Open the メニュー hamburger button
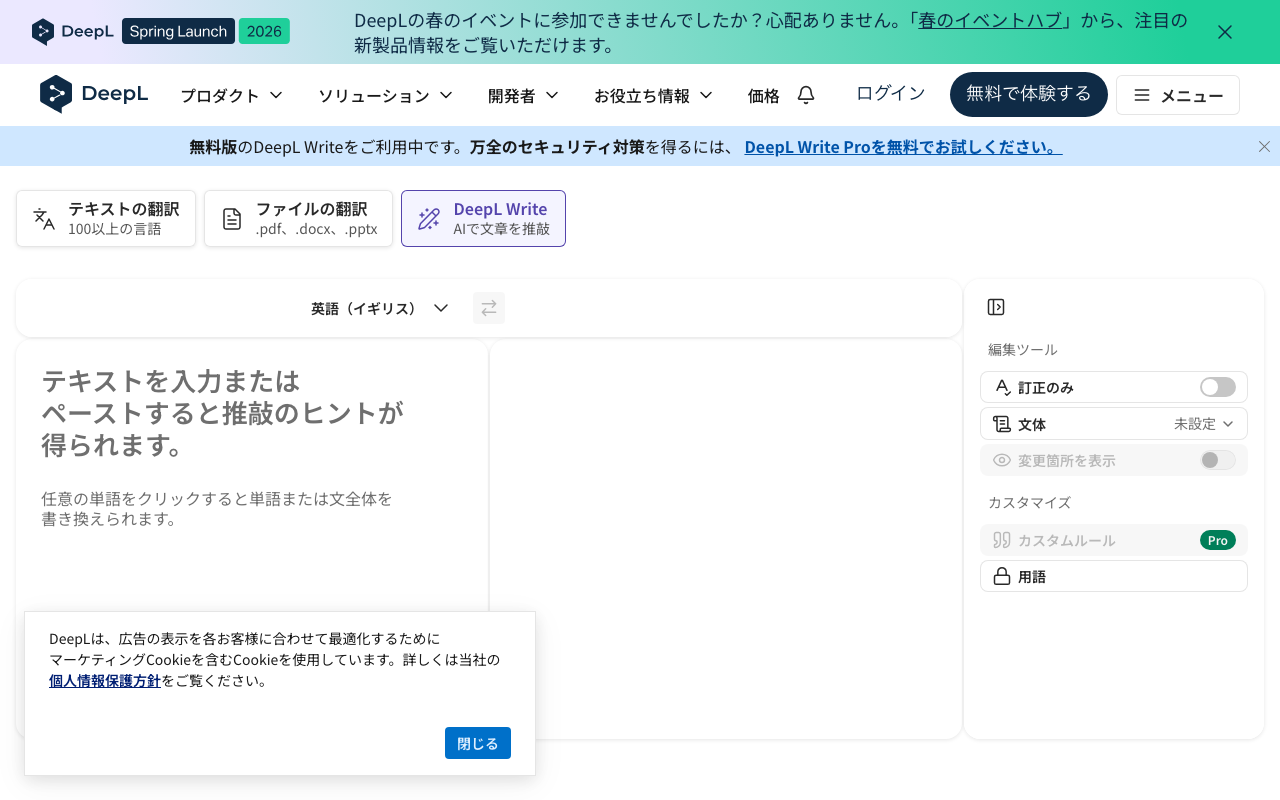Viewport: 1280px width, 800px height. (x=1178, y=95)
